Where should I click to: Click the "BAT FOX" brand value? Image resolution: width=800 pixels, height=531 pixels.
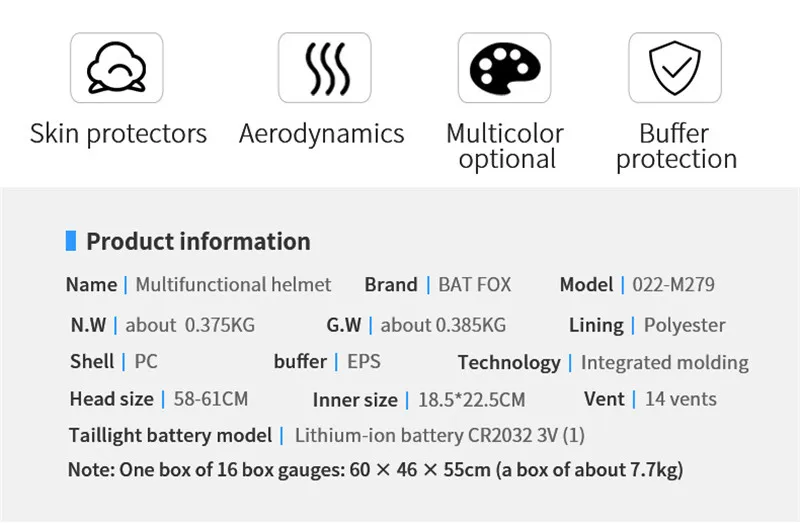pyautogui.click(x=475, y=285)
